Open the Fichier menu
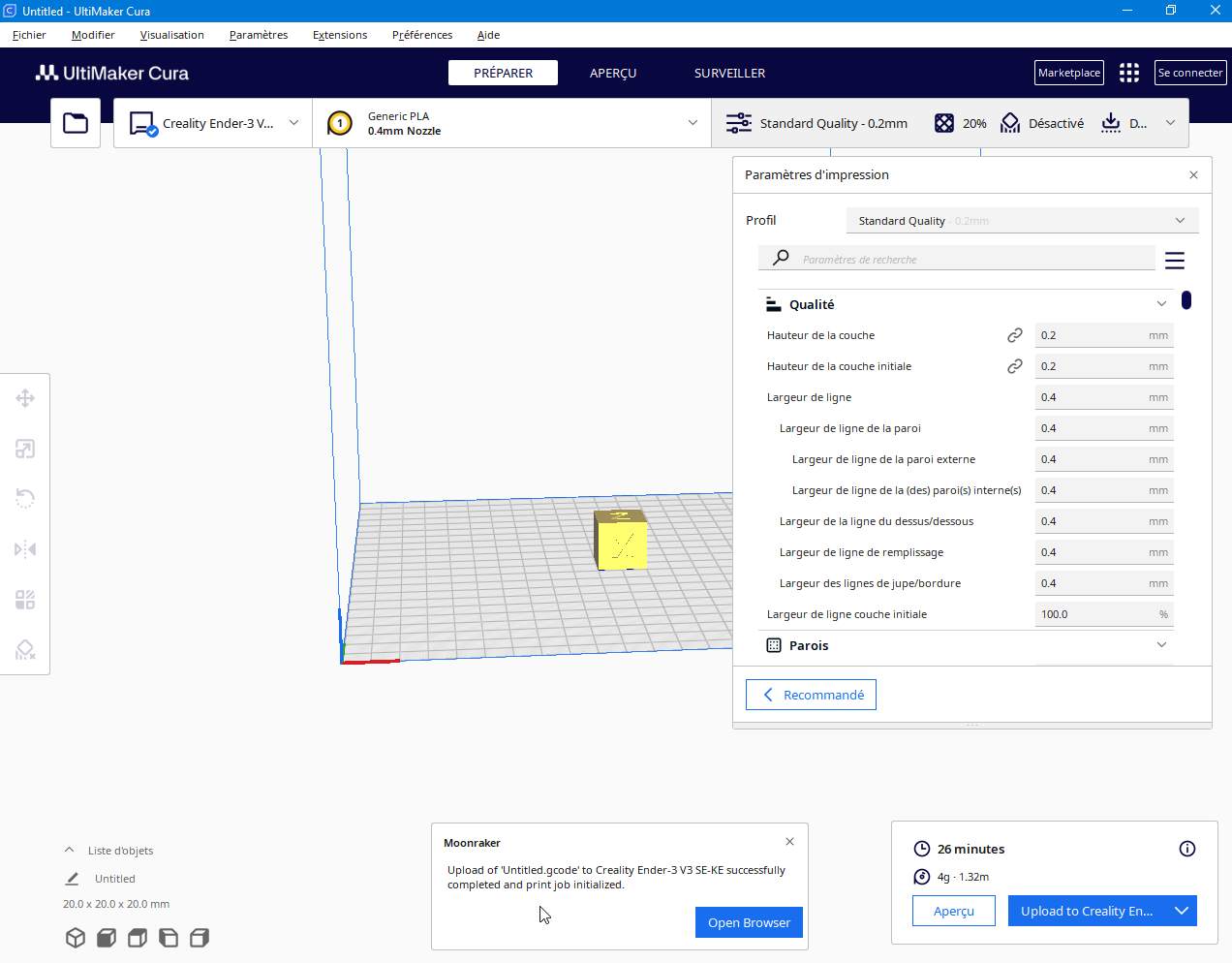The height and width of the screenshot is (963, 1232). coord(29,35)
